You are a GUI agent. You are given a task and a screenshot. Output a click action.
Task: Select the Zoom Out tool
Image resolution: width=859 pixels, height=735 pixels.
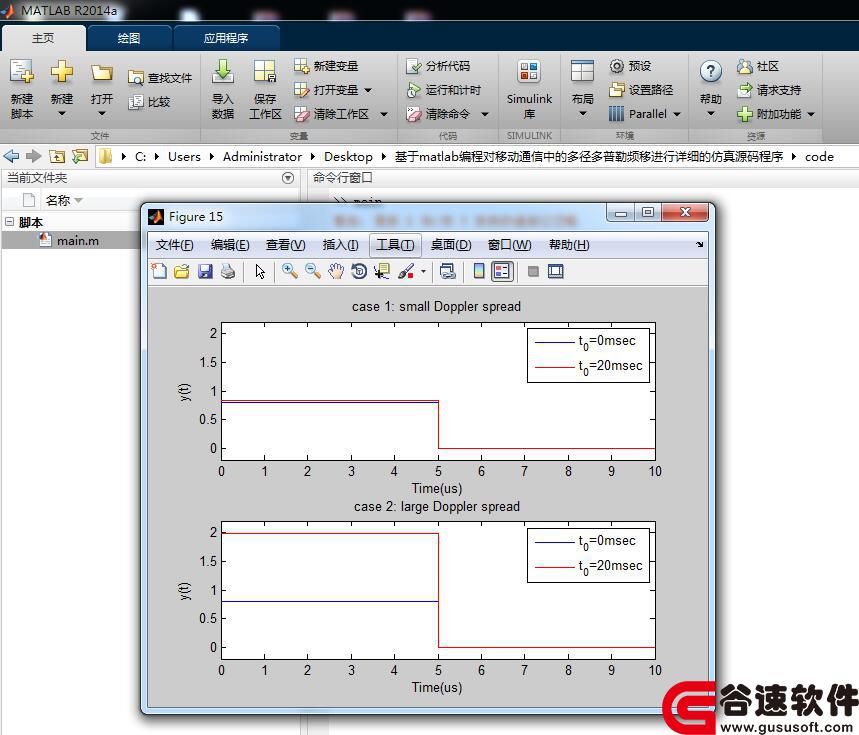[313, 271]
